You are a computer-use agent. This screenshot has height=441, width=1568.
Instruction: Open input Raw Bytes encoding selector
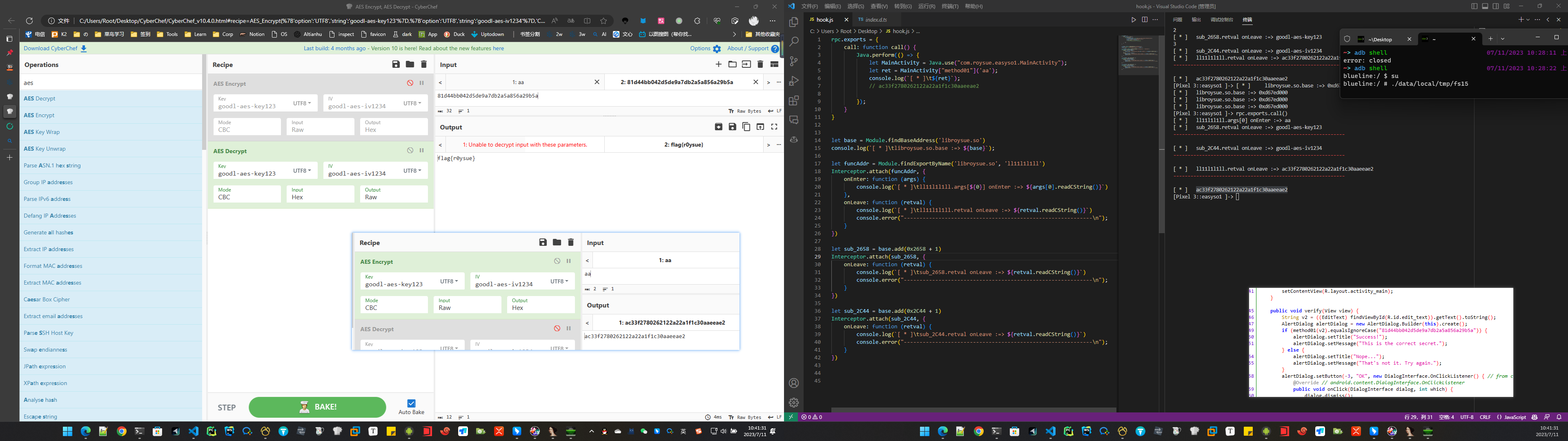745,111
